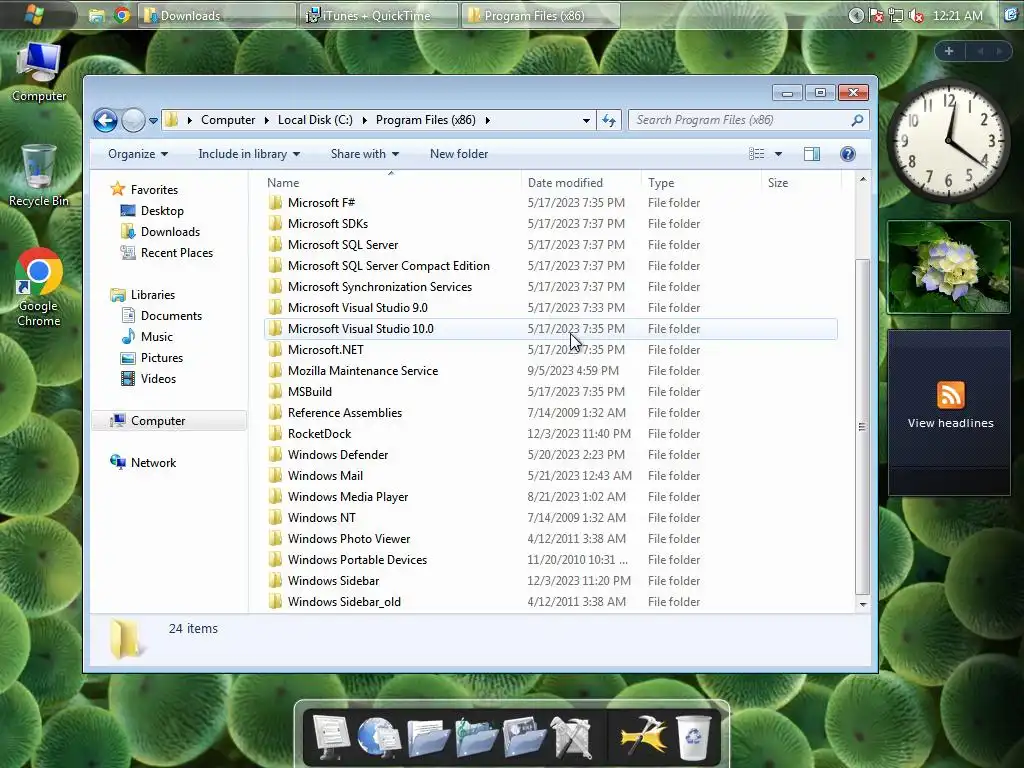The height and width of the screenshot is (768, 1024).
Task: Select the Microsoft SDKs folder icon
Action: pyautogui.click(x=276, y=224)
